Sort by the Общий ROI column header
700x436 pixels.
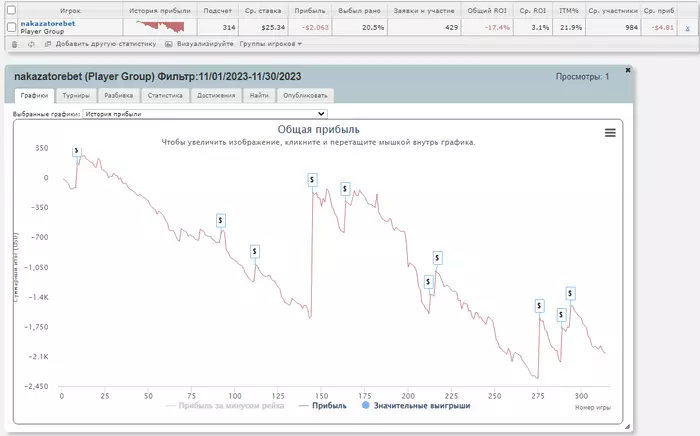(487, 10)
